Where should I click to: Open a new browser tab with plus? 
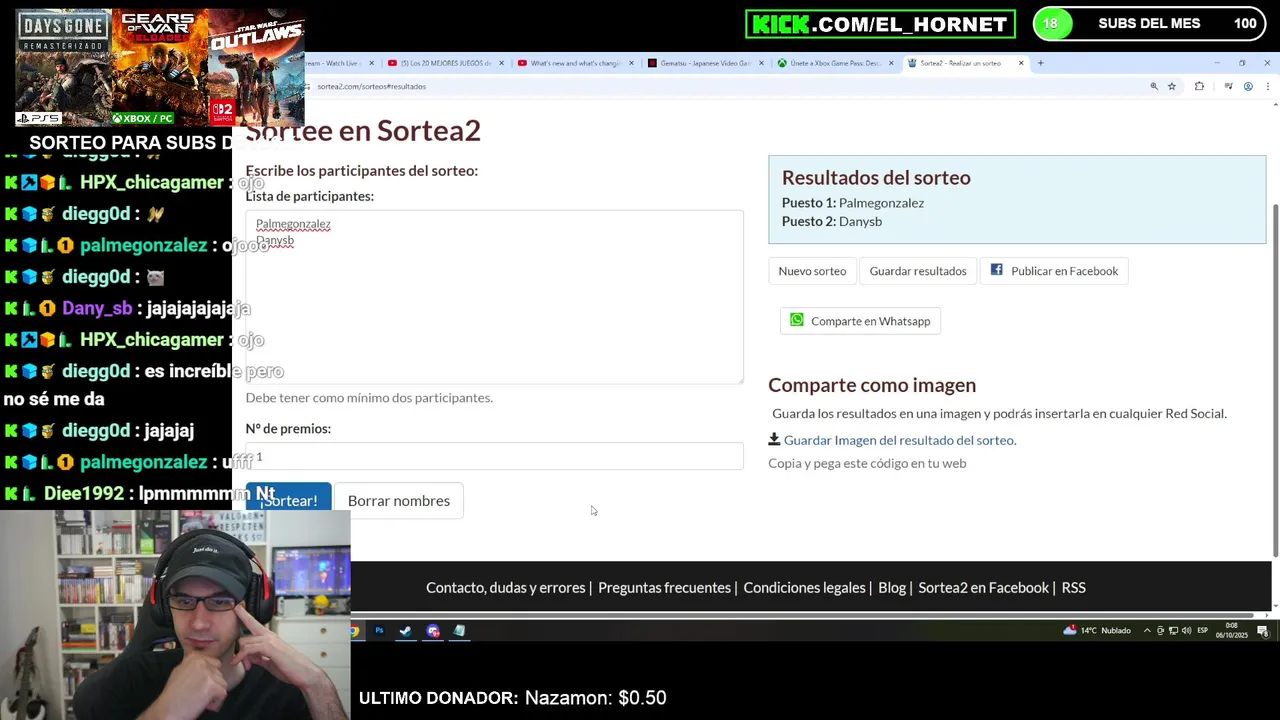tap(1040, 63)
